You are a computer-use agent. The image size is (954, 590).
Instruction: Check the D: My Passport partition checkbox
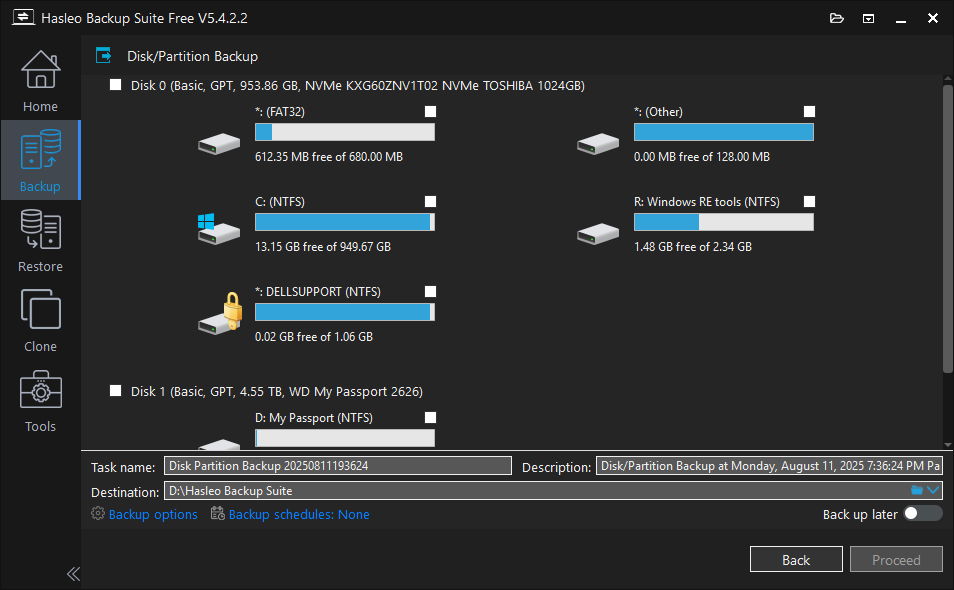[x=430, y=417]
